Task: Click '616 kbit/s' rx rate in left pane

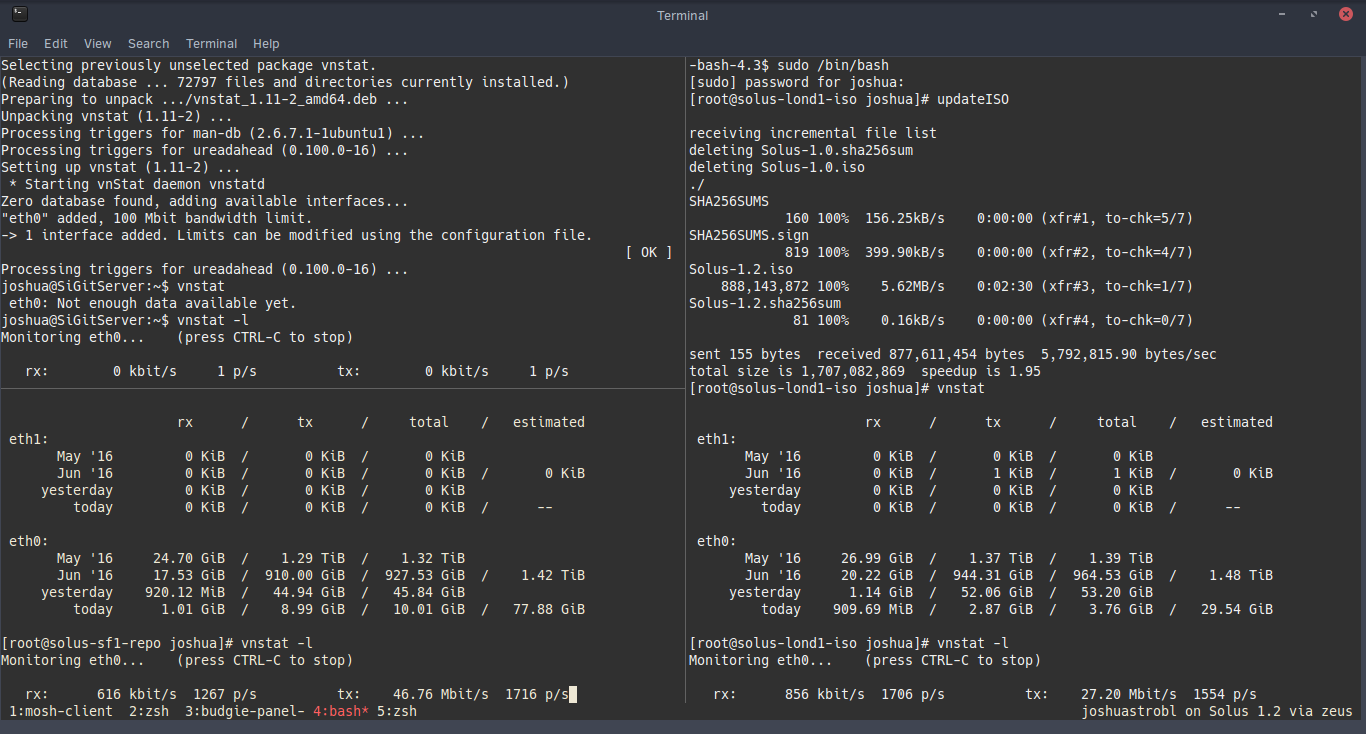Action: (137, 694)
